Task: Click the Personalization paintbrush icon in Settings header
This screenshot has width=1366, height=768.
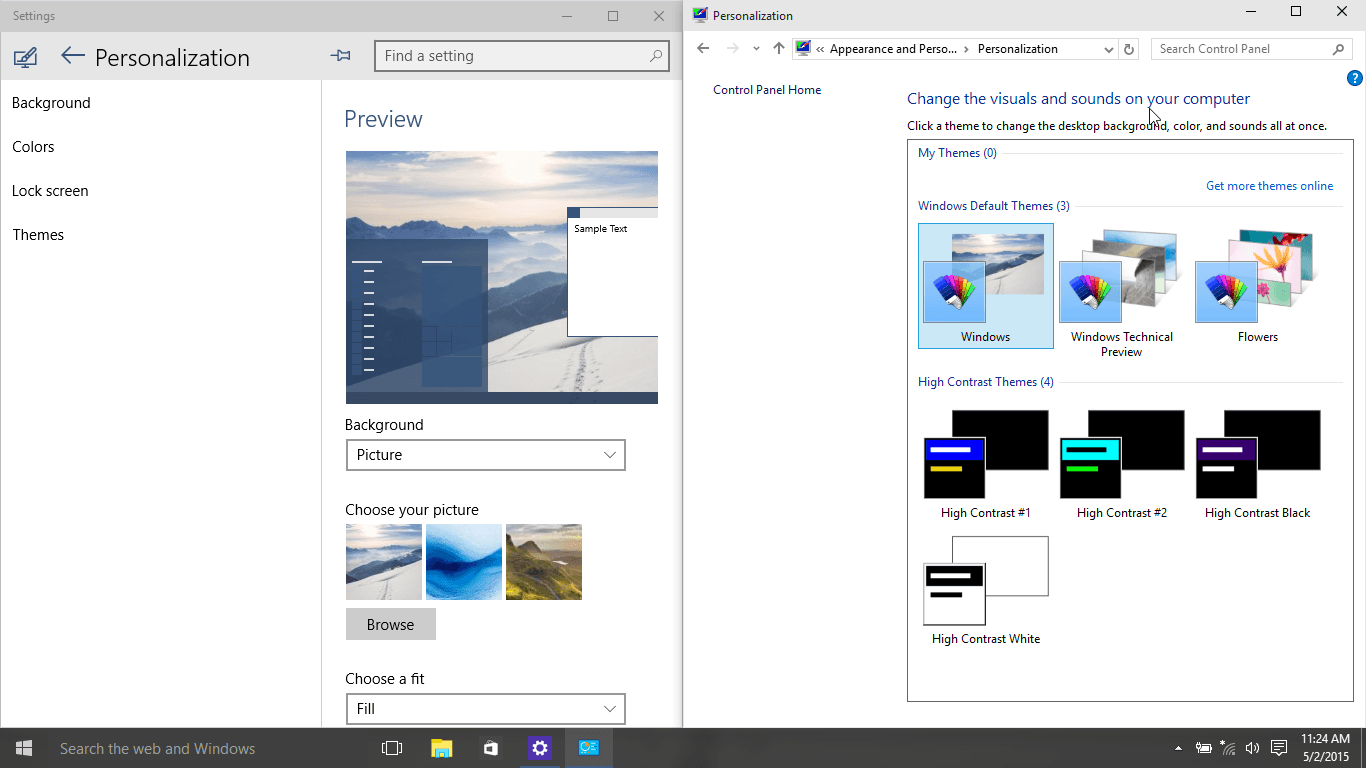Action: click(x=26, y=57)
